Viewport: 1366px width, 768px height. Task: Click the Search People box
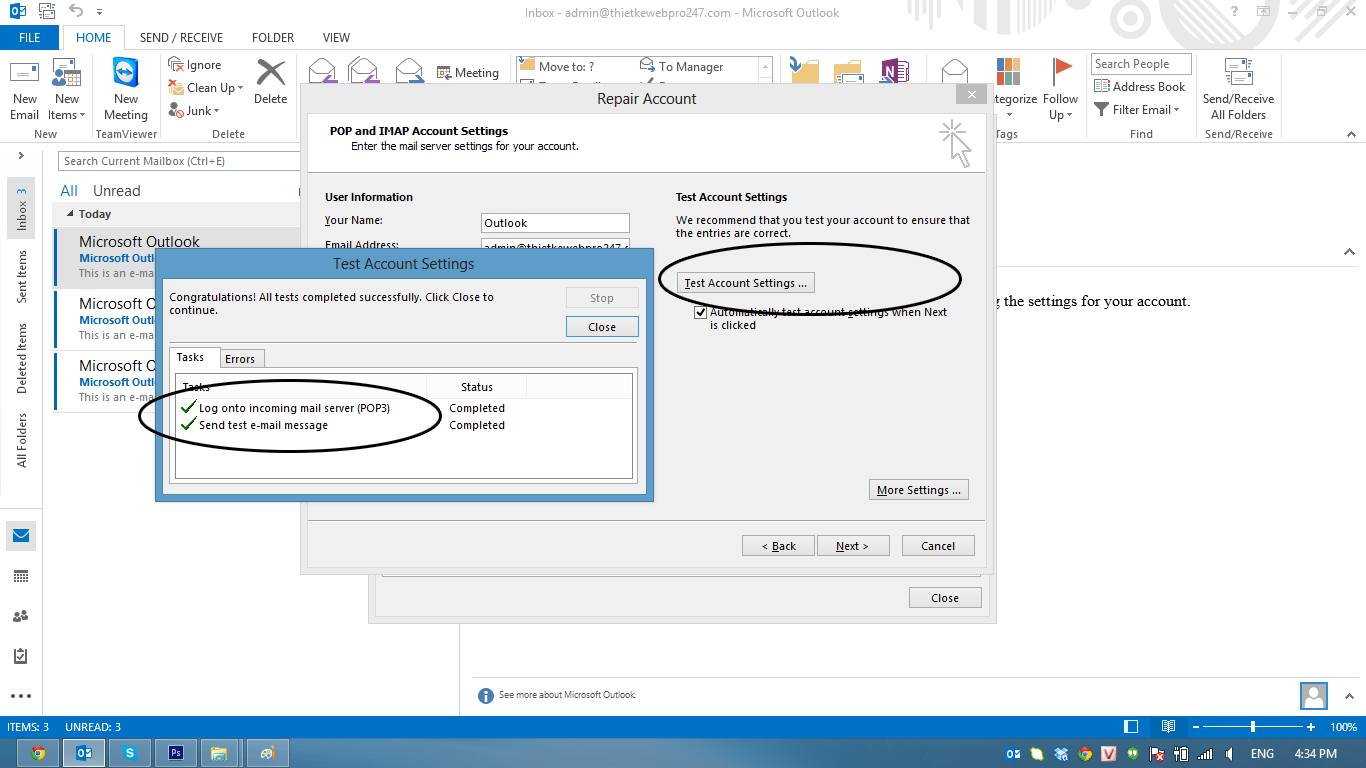(1141, 64)
